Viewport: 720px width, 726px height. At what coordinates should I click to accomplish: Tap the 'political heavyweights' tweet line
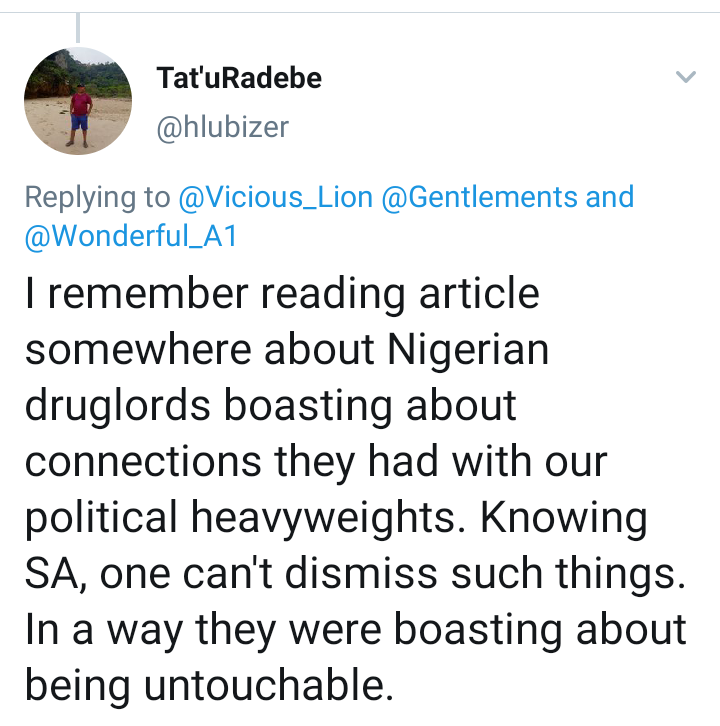[x=336, y=518]
